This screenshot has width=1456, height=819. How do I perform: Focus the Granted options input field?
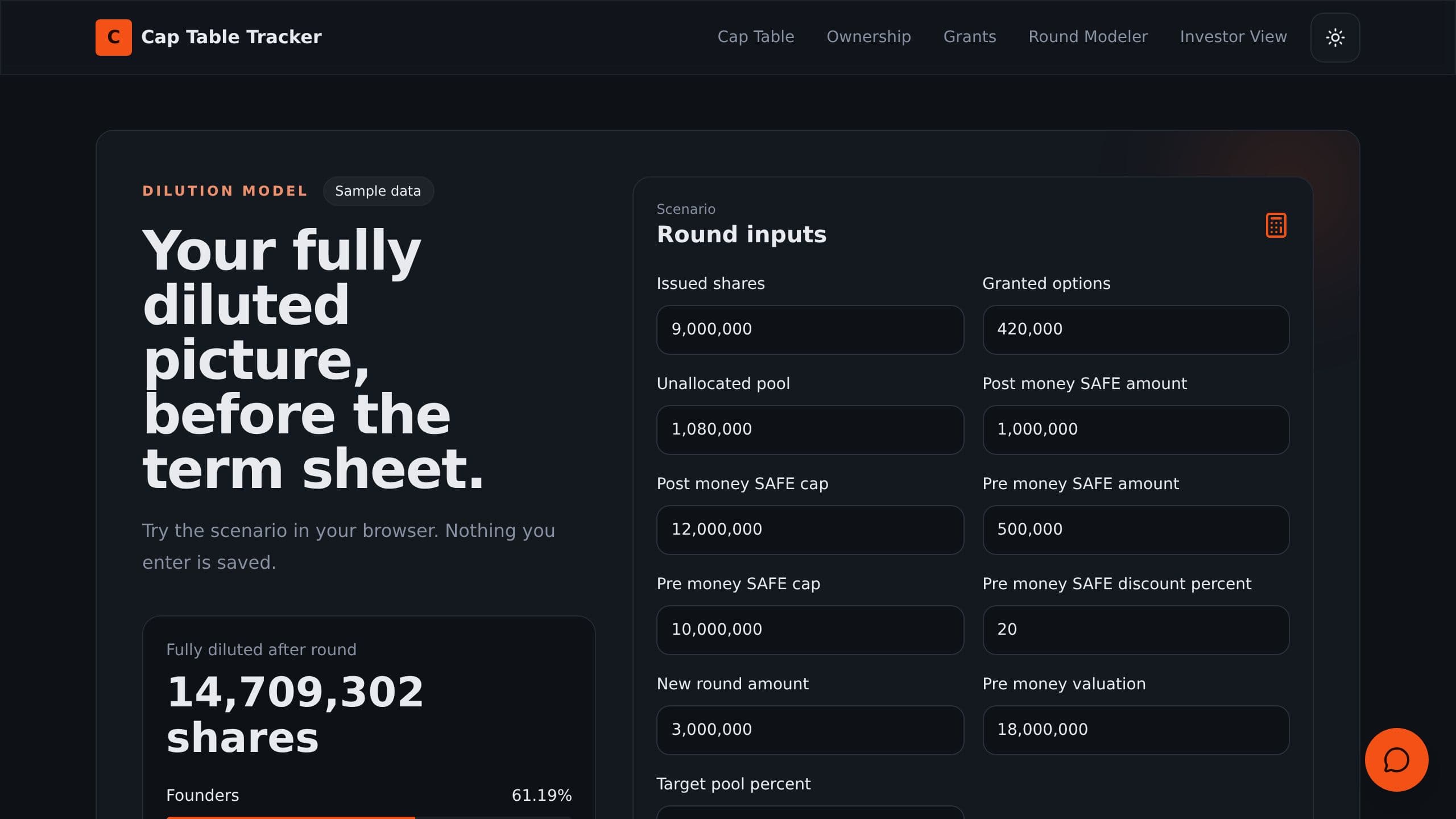click(1136, 330)
